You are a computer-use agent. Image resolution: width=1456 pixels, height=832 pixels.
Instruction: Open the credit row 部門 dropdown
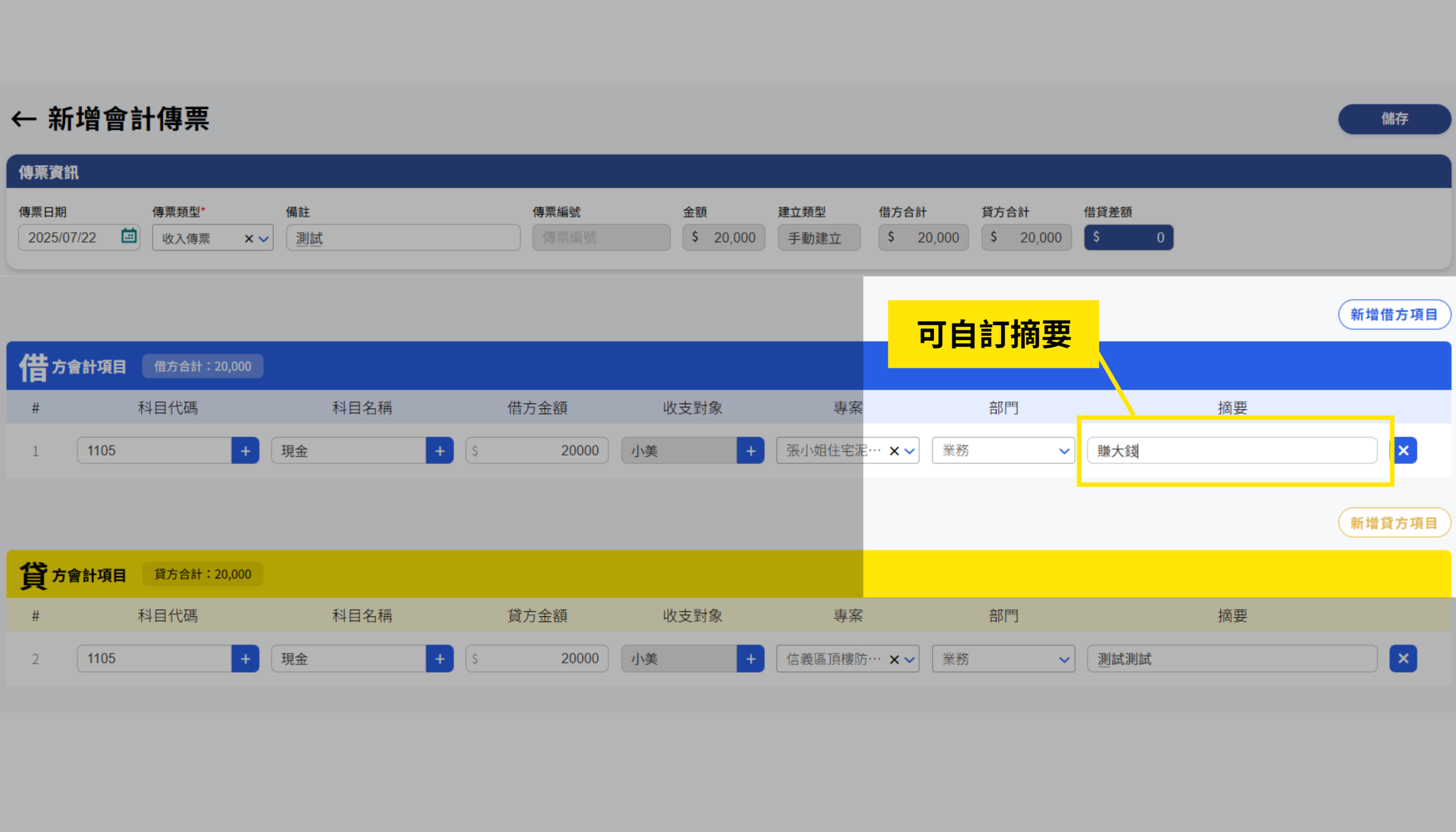click(x=1065, y=659)
